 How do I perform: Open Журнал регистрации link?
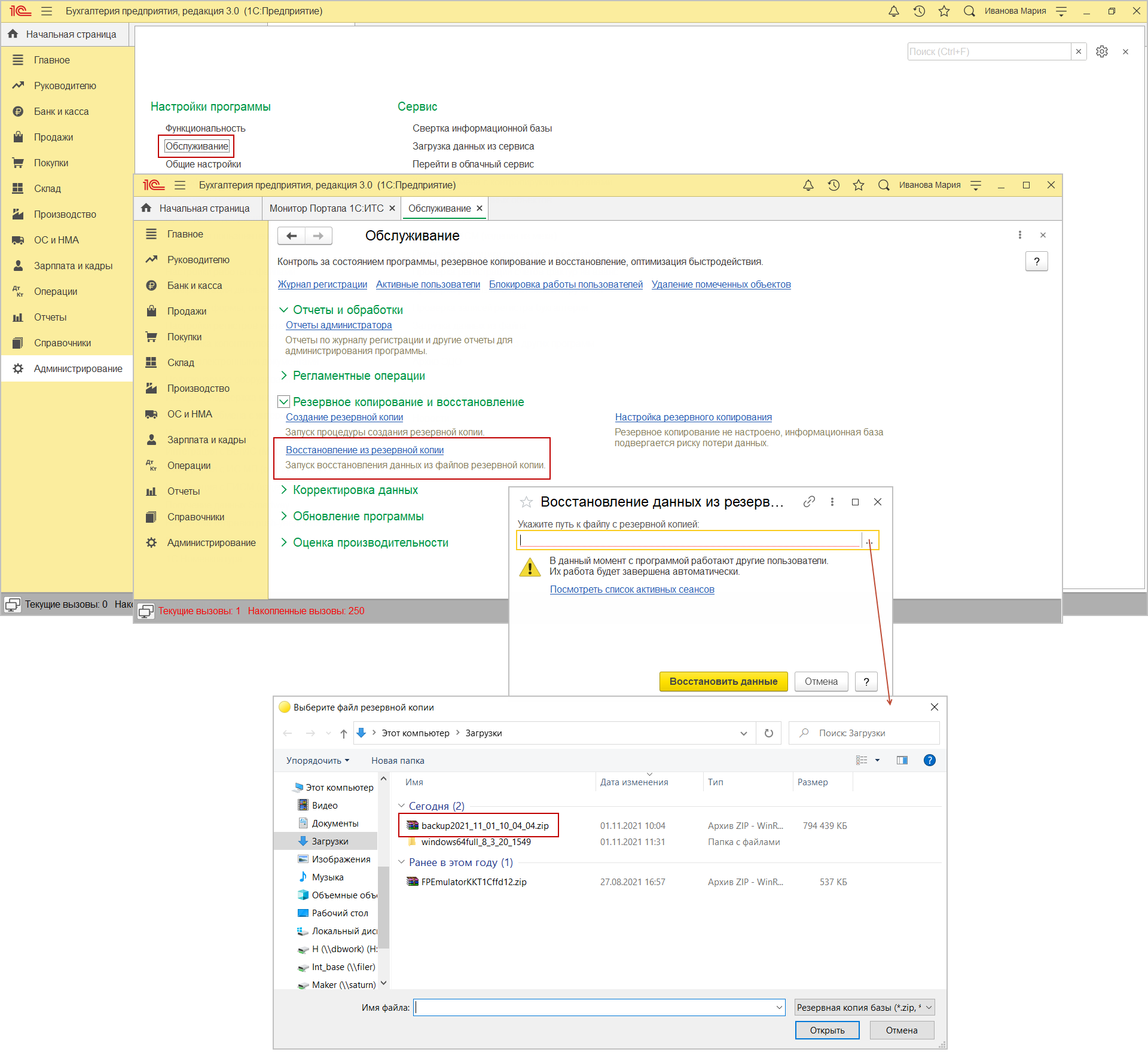(322, 284)
